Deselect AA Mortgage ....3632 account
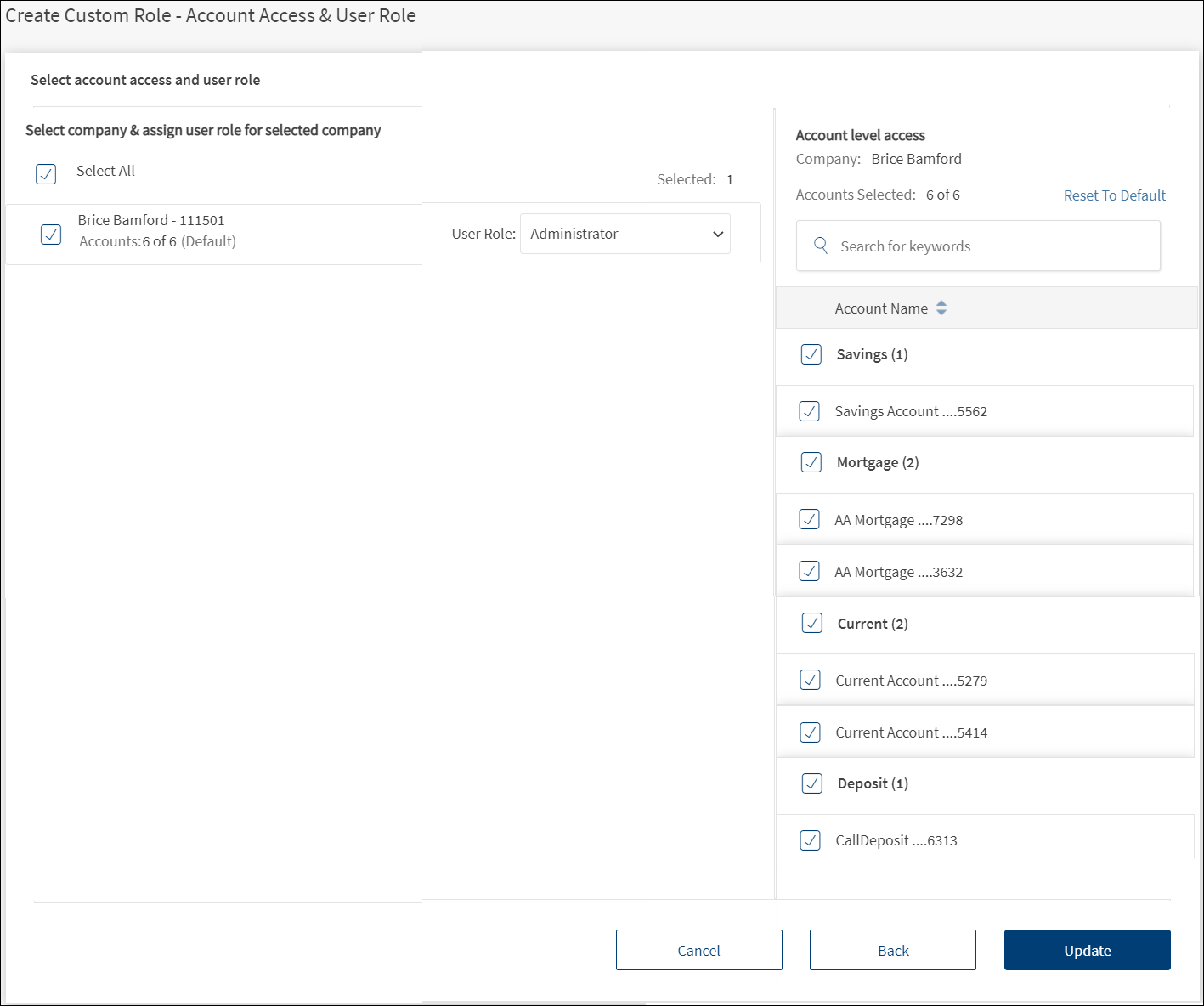1204x1006 pixels. click(x=810, y=571)
